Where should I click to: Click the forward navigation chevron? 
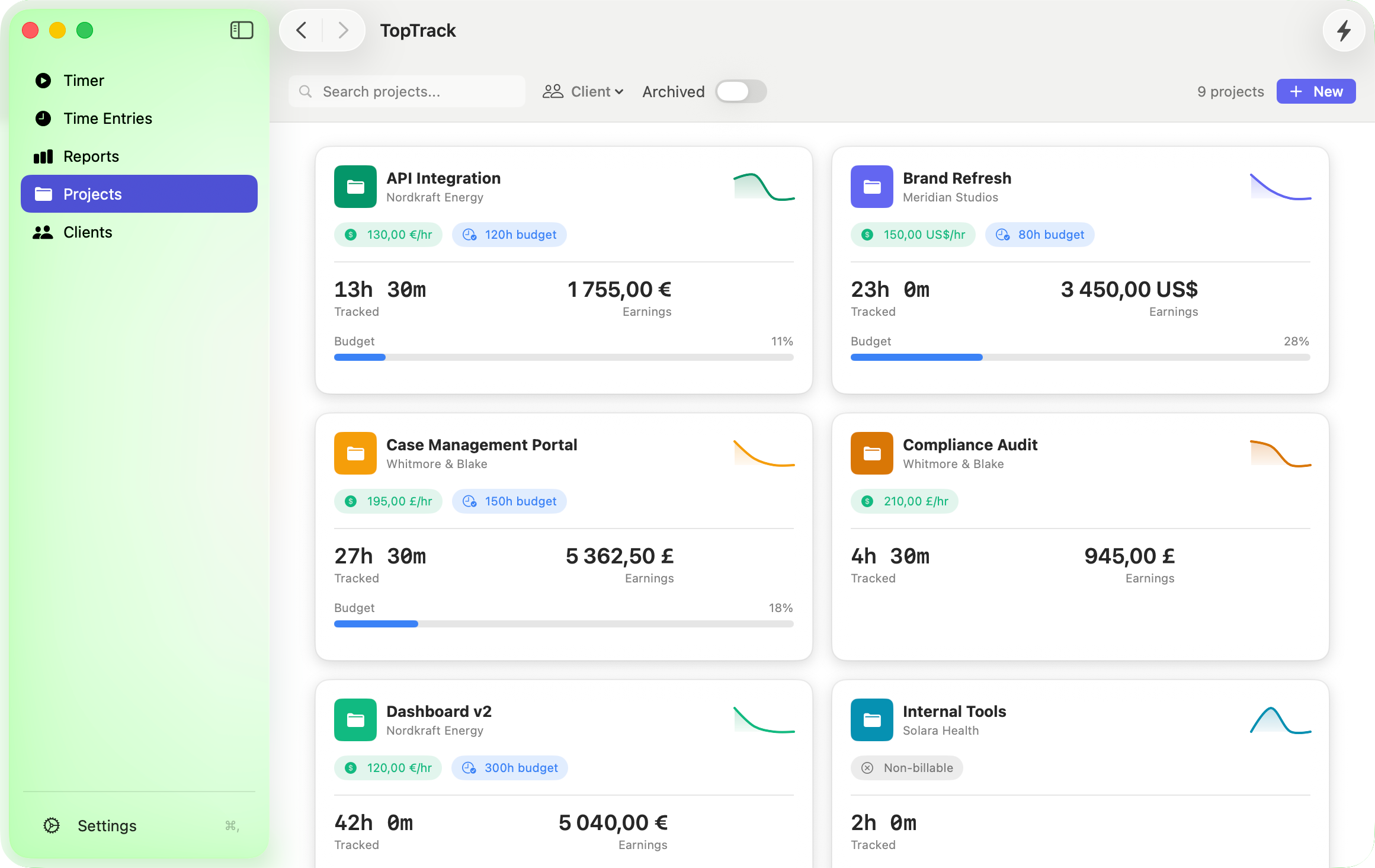tap(344, 30)
